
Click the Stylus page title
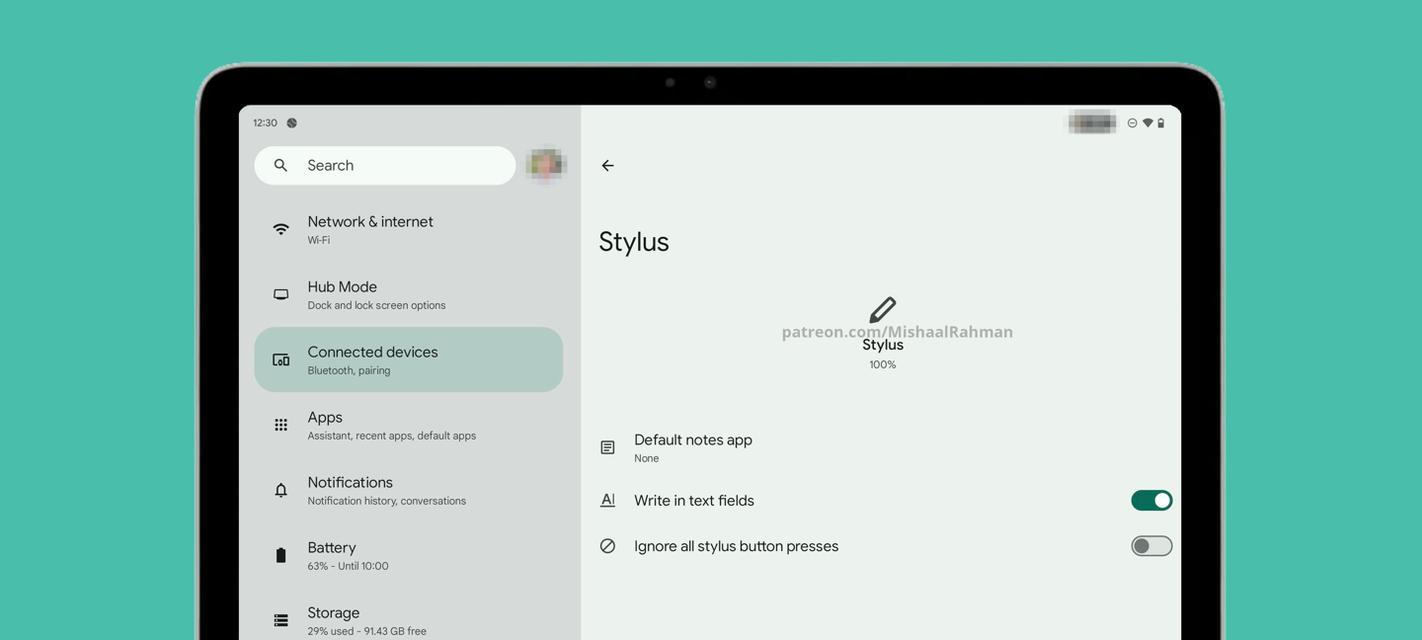[x=634, y=242]
